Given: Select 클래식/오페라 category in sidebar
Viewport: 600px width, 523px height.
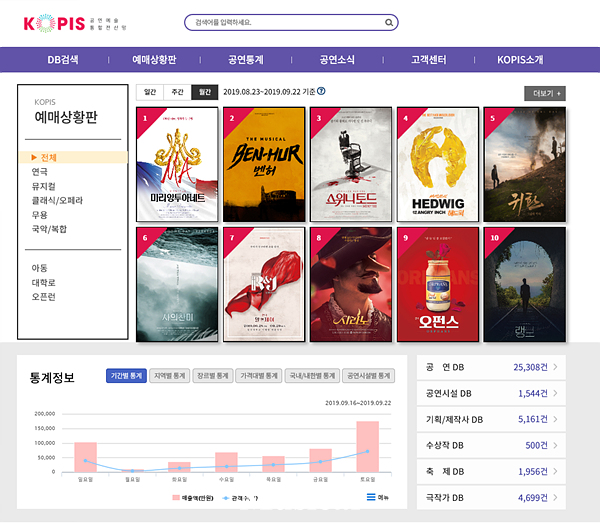Looking at the screenshot, I should [x=57, y=200].
